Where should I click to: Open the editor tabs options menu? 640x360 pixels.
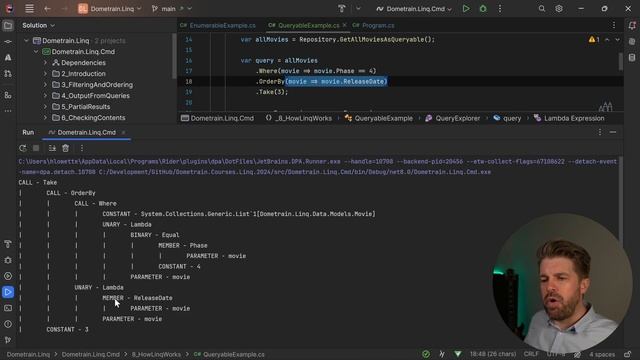pyautogui.click(x=613, y=25)
